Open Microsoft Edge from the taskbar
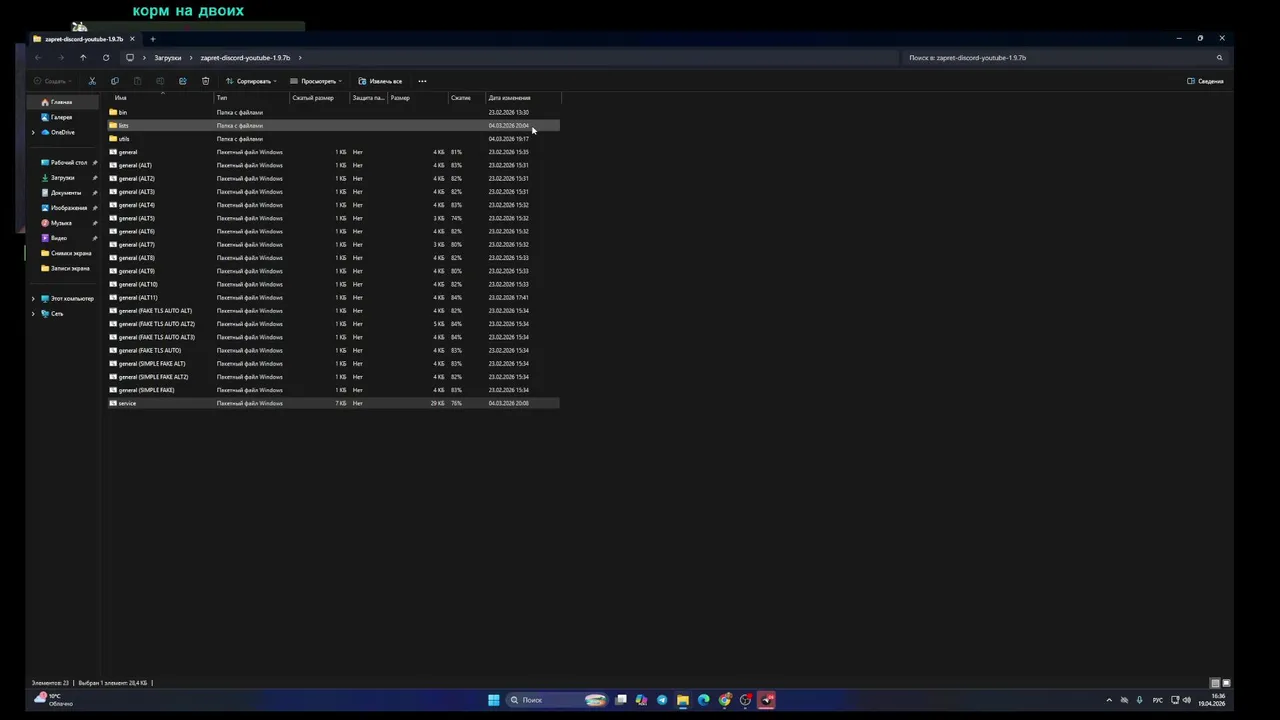The height and width of the screenshot is (720, 1280). tap(704, 700)
